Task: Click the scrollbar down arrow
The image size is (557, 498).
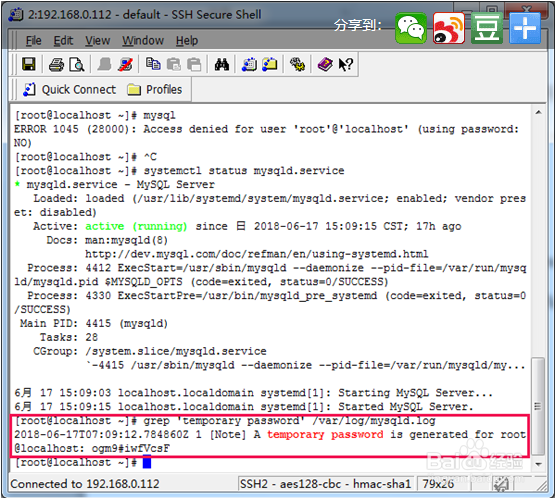Action: point(539,464)
